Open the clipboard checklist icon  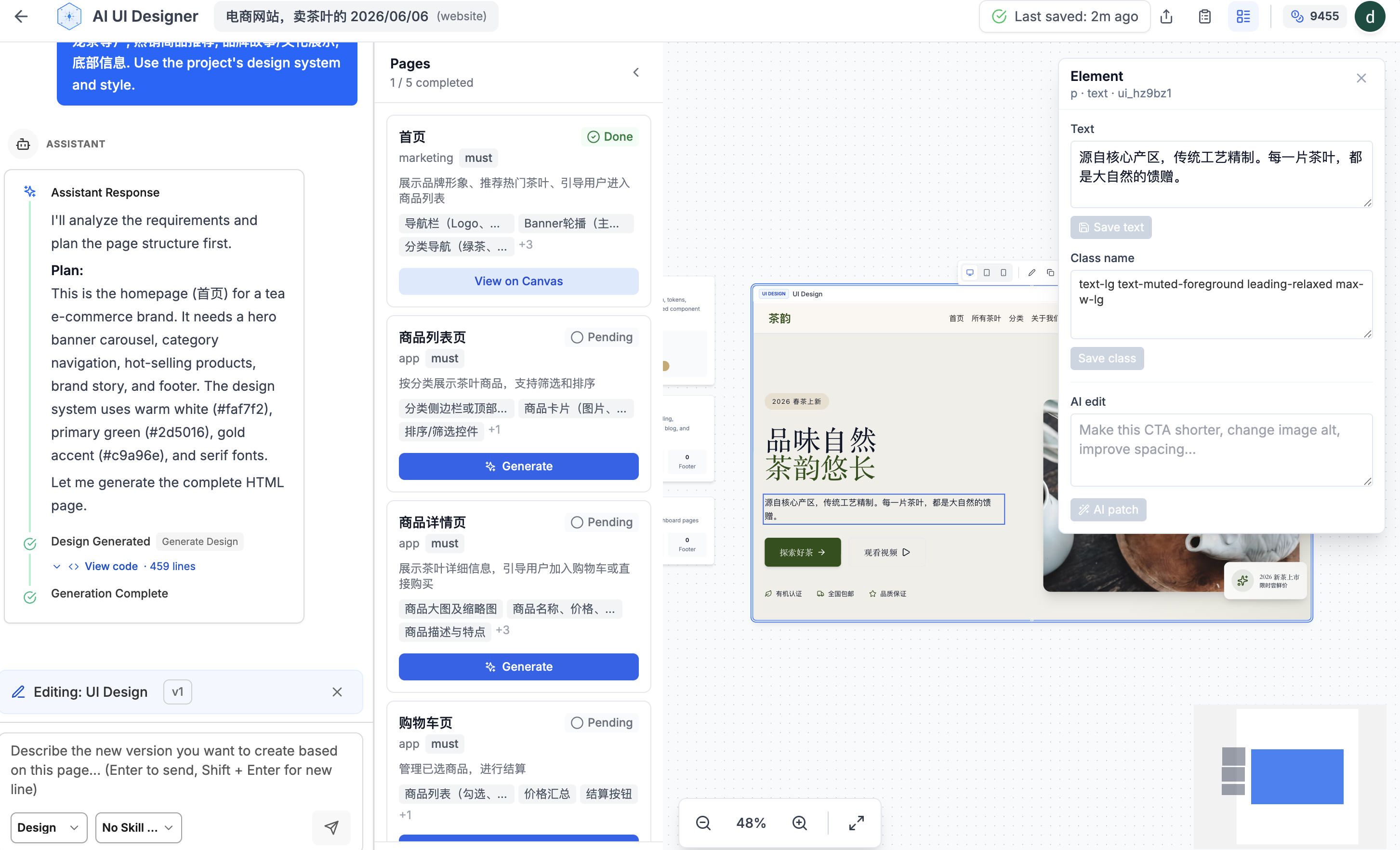point(1204,16)
